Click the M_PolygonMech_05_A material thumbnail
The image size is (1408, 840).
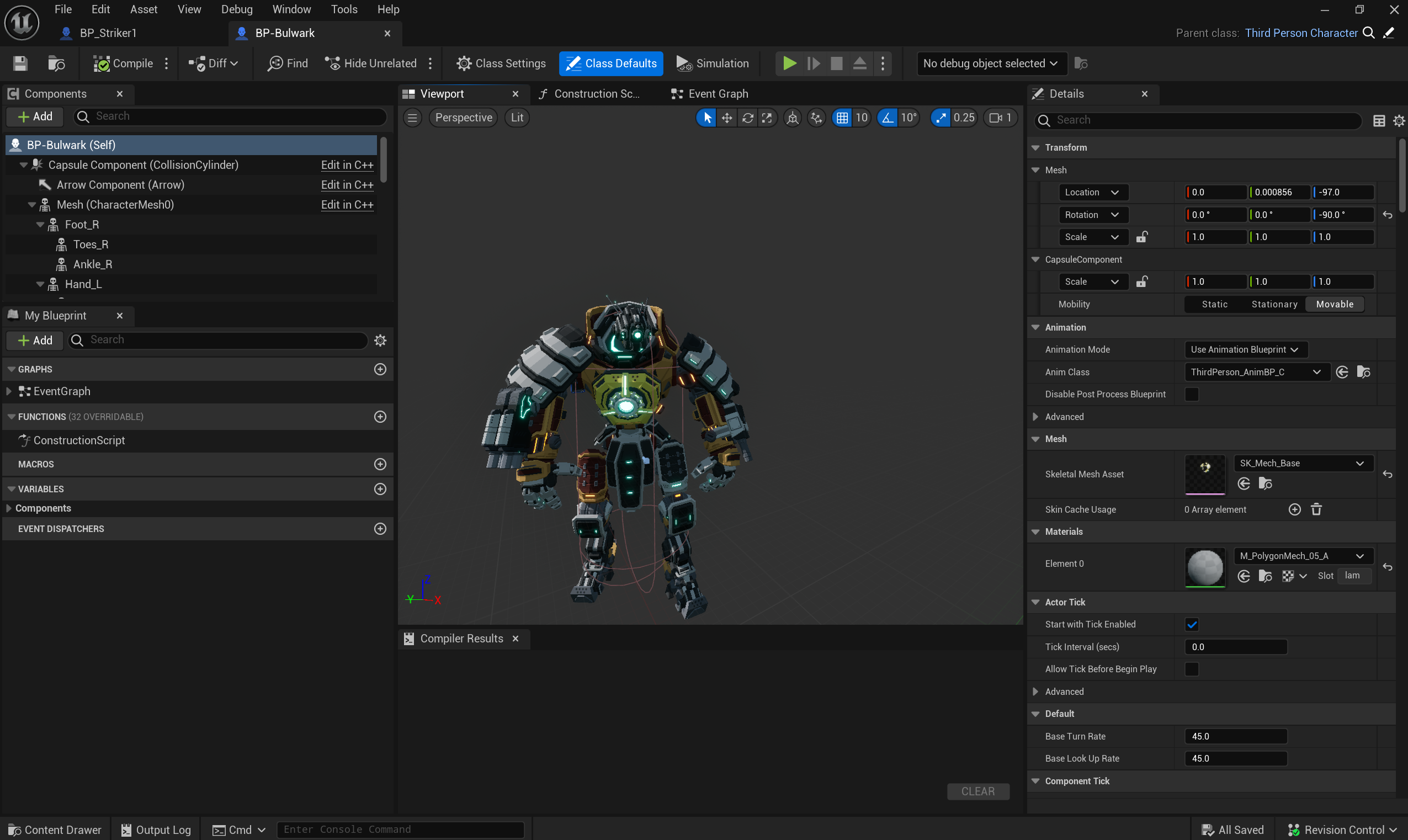1204,567
